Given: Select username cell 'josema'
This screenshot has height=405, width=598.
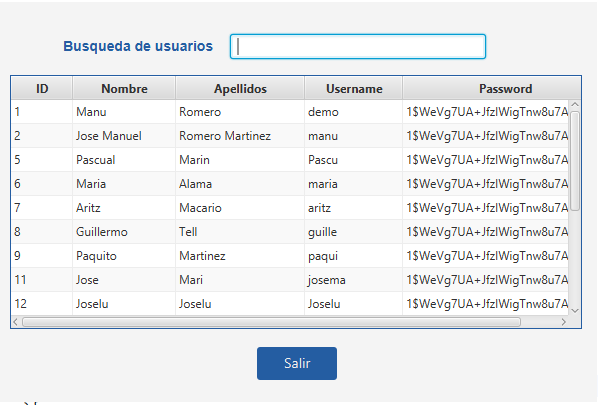Looking at the screenshot, I should click(354, 280).
